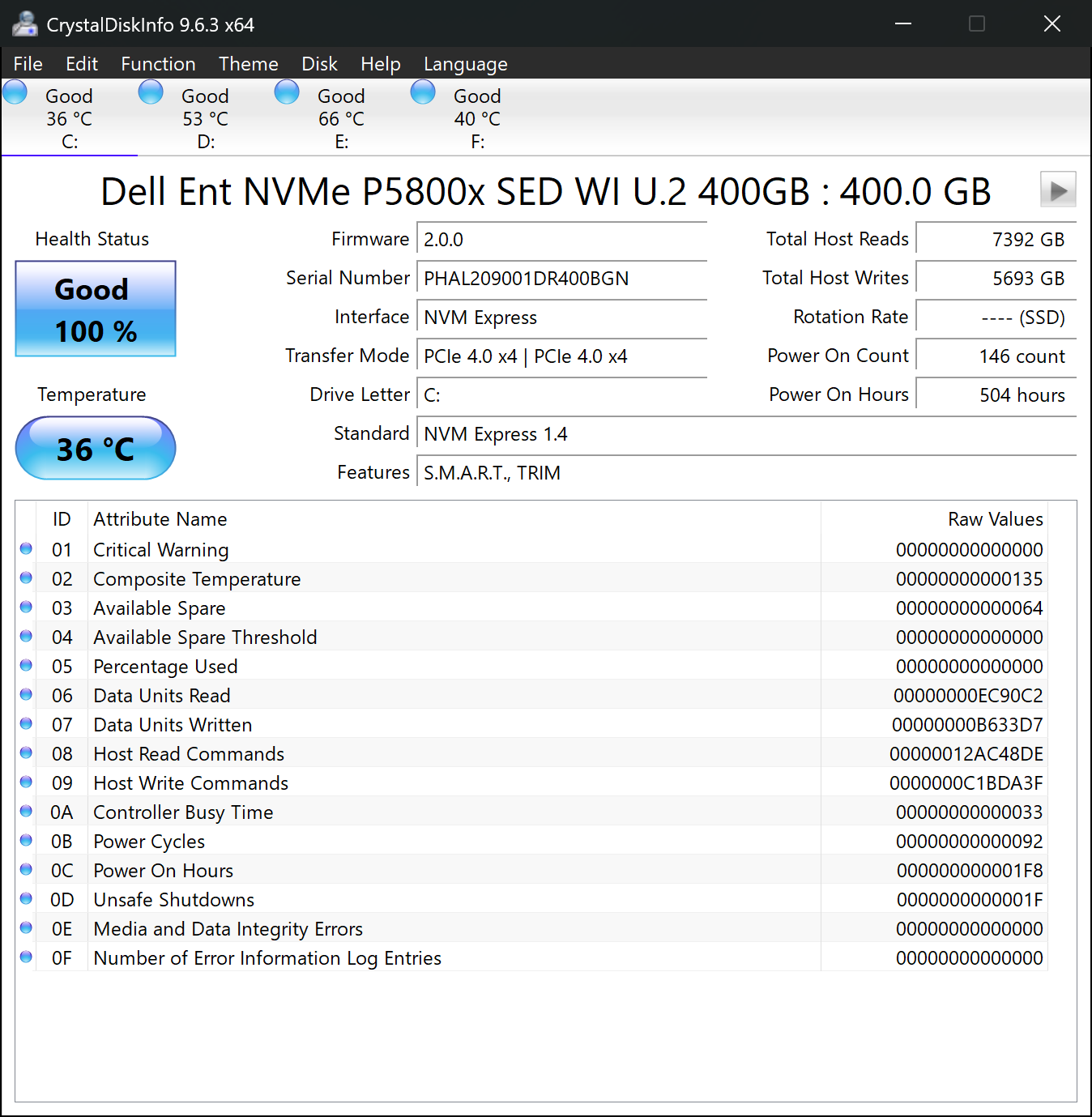
Task: Click the next disk arrow button
Action: coord(1057,190)
